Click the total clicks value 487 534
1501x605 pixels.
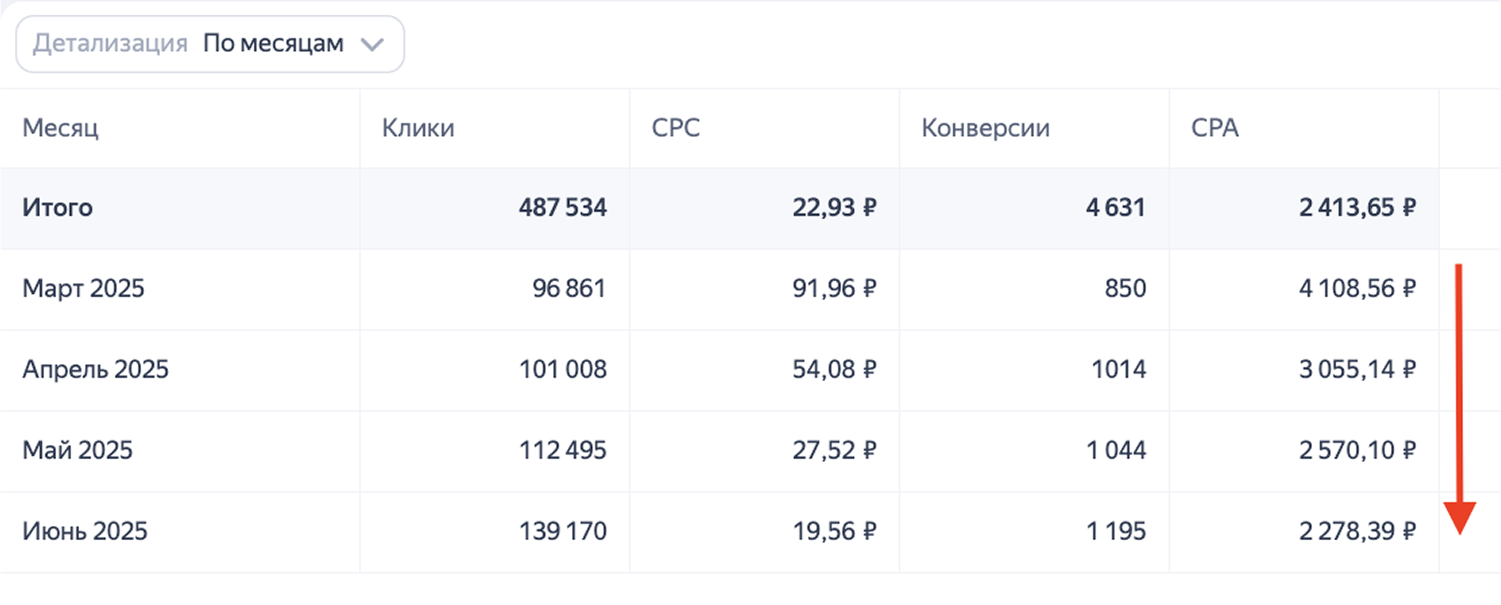562,208
